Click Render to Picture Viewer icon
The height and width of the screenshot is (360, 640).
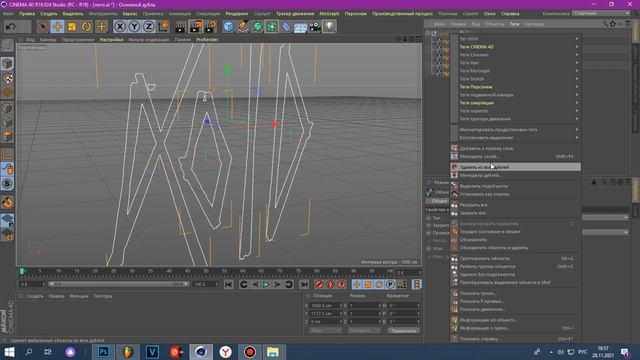[x=196, y=27]
